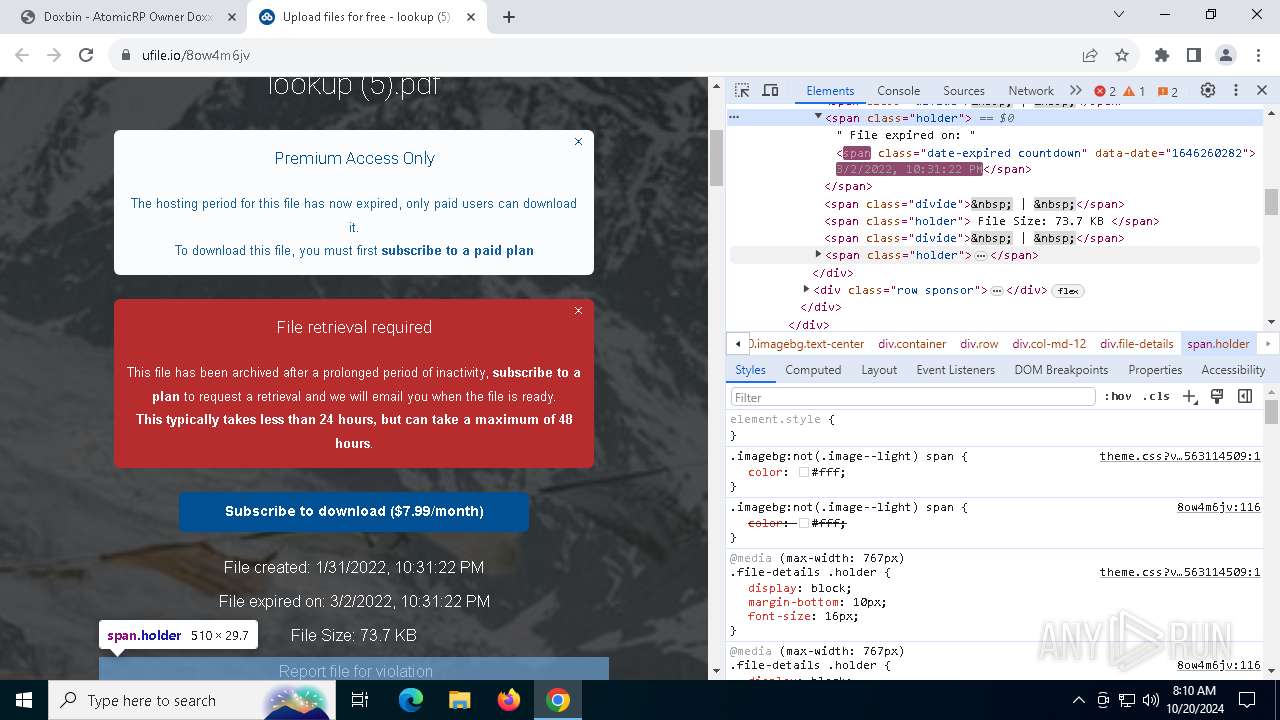Open the Properties tab
1280x720 pixels.
click(x=1155, y=370)
